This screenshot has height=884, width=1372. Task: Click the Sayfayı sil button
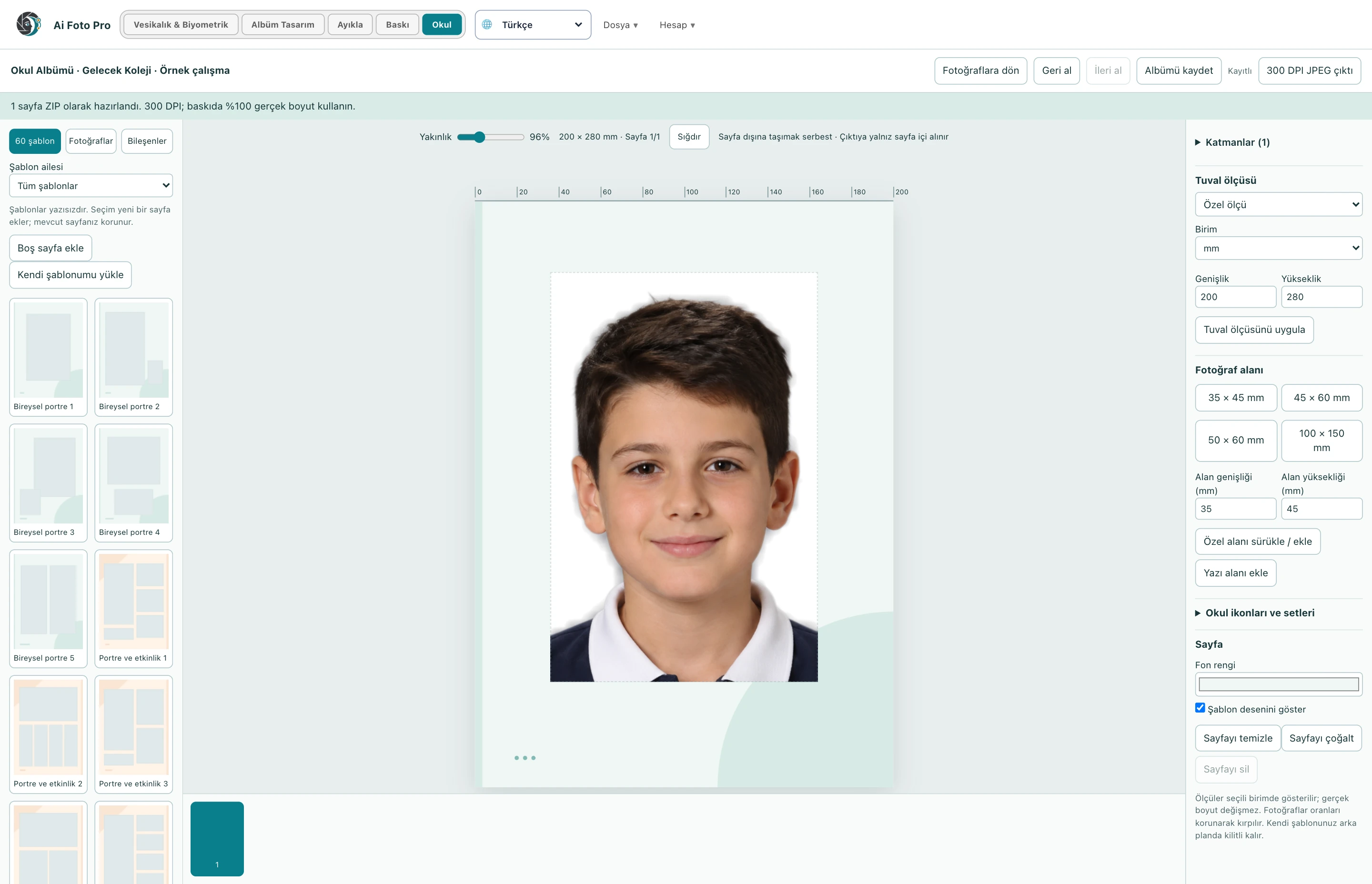tap(1226, 769)
